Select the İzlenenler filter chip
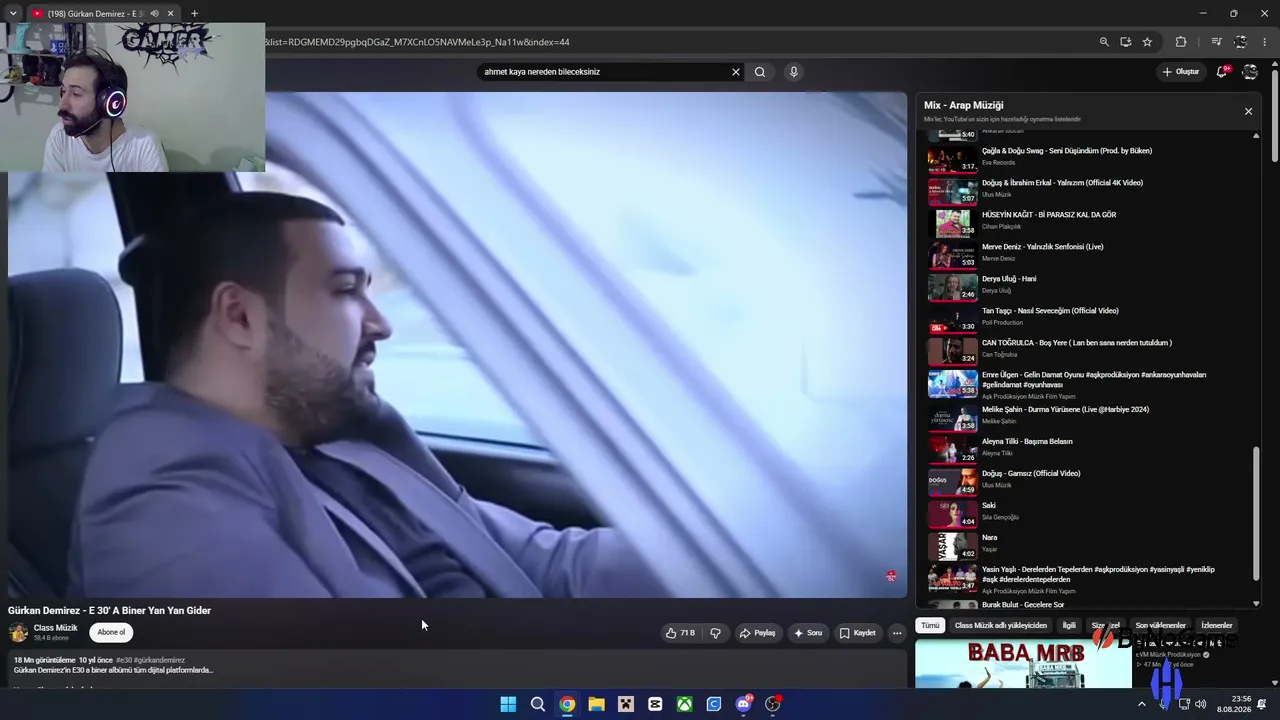 1217,626
